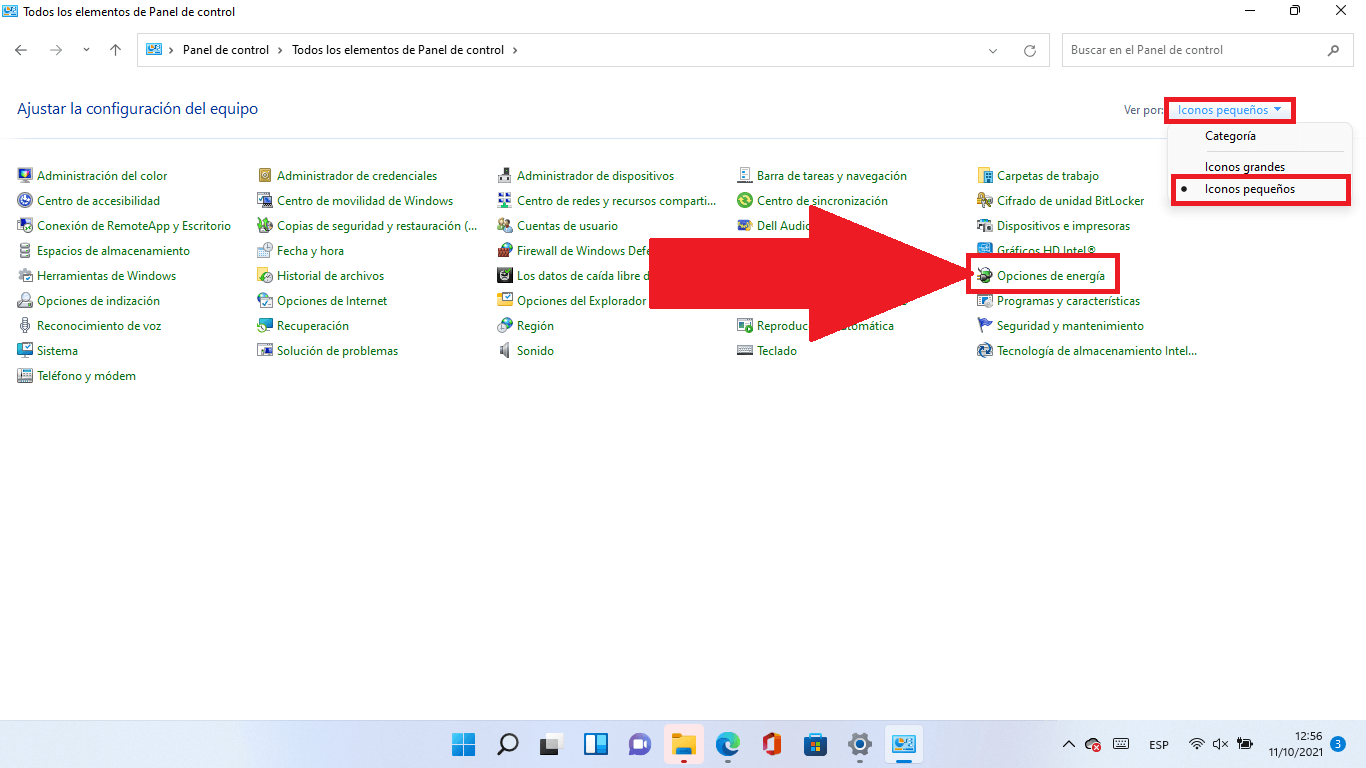Click the search magnifier icon in search box
This screenshot has width=1366, height=768.
pyautogui.click(x=1333, y=50)
